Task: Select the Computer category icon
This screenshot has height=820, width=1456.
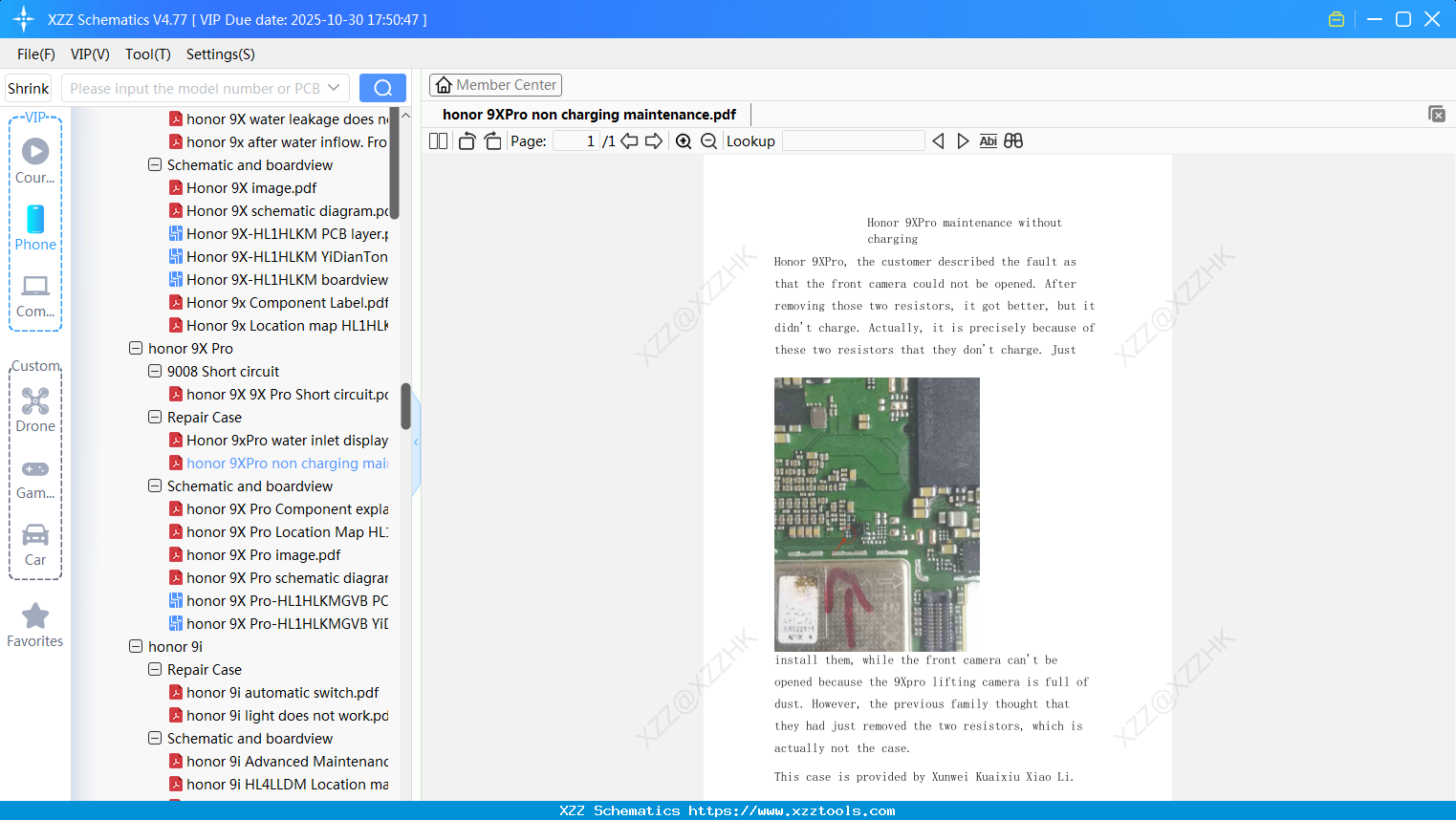Action: point(35,295)
